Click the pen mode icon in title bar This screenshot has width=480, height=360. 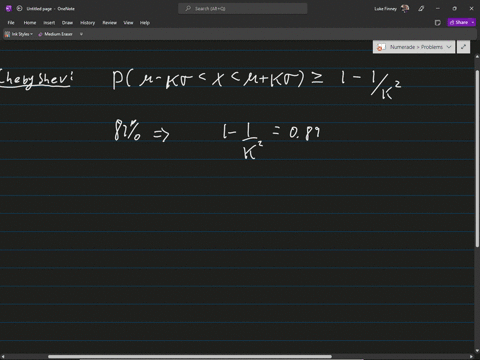[421, 9]
